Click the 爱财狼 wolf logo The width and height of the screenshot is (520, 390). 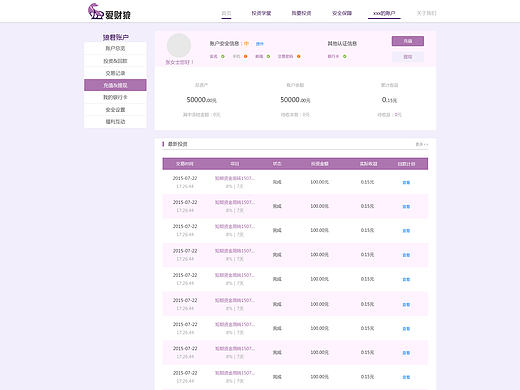pyautogui.click(x=109, y=12)
